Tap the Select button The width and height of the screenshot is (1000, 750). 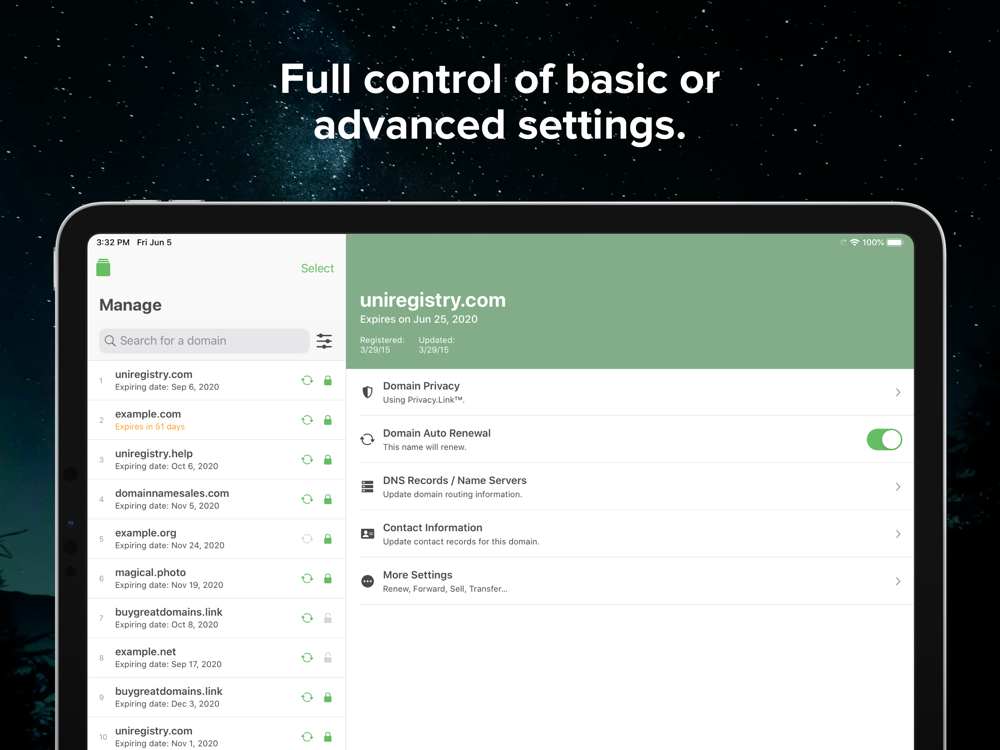(x=317, y=268)
